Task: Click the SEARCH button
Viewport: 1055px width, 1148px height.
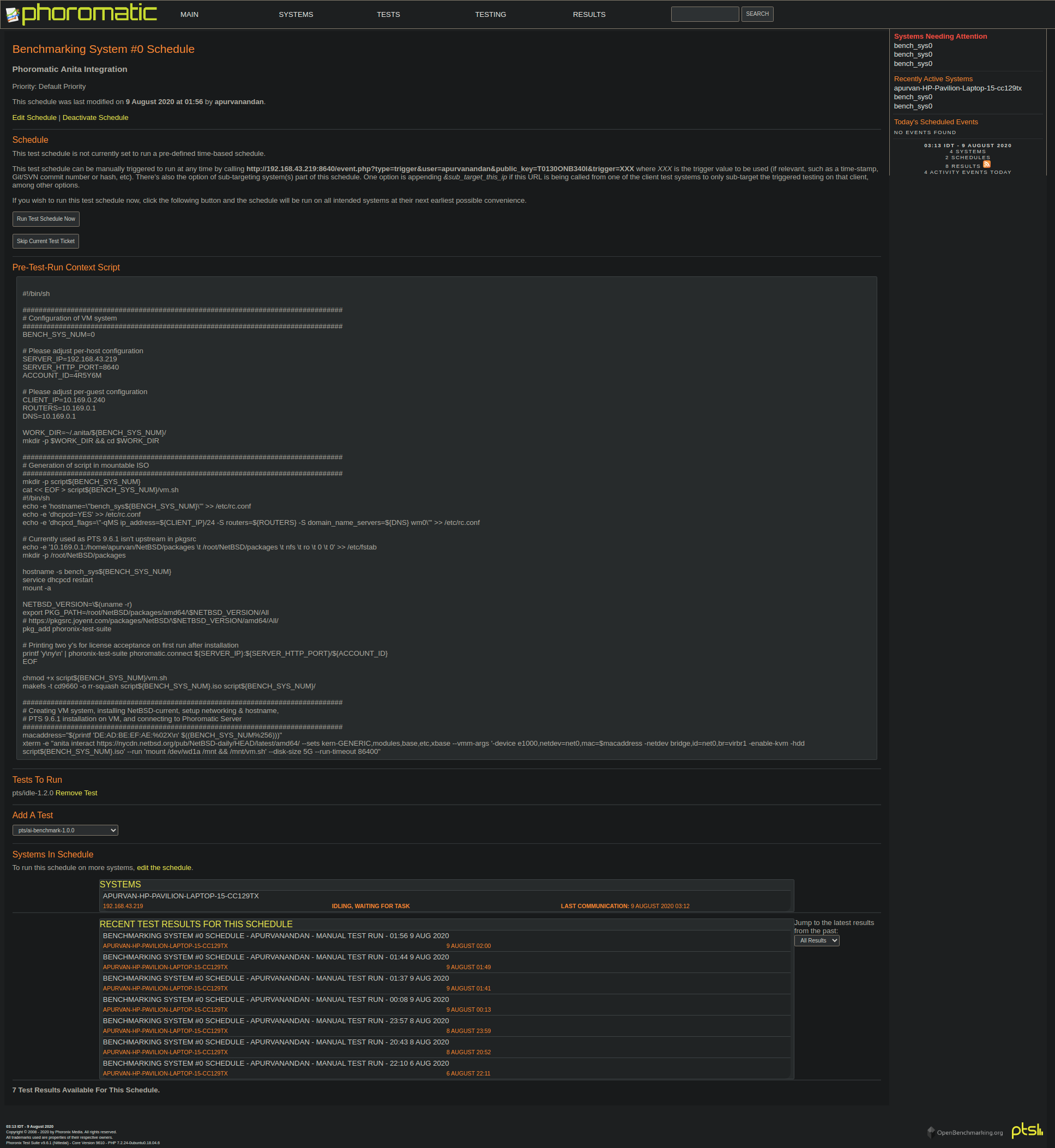Action: tap(757, 14)
